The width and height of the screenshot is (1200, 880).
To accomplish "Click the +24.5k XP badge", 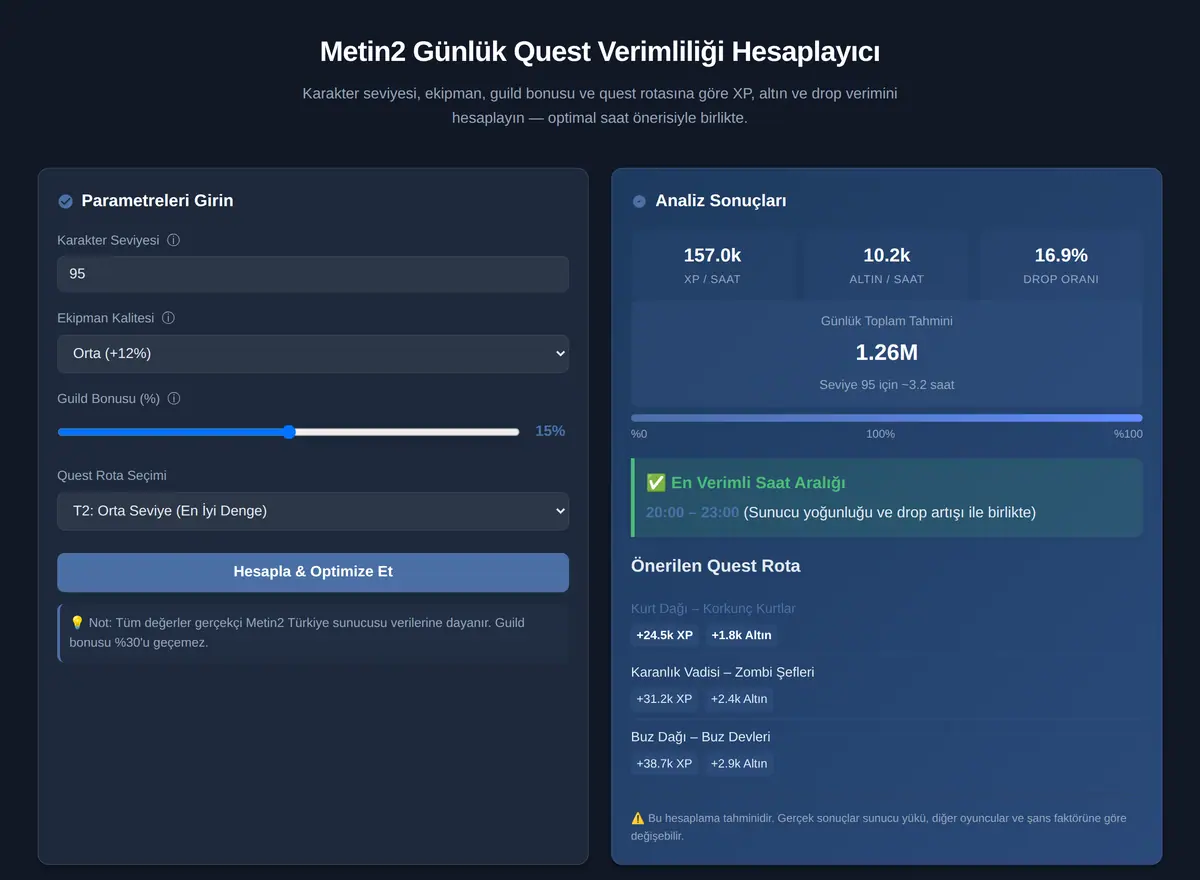I will click(665, 635).
